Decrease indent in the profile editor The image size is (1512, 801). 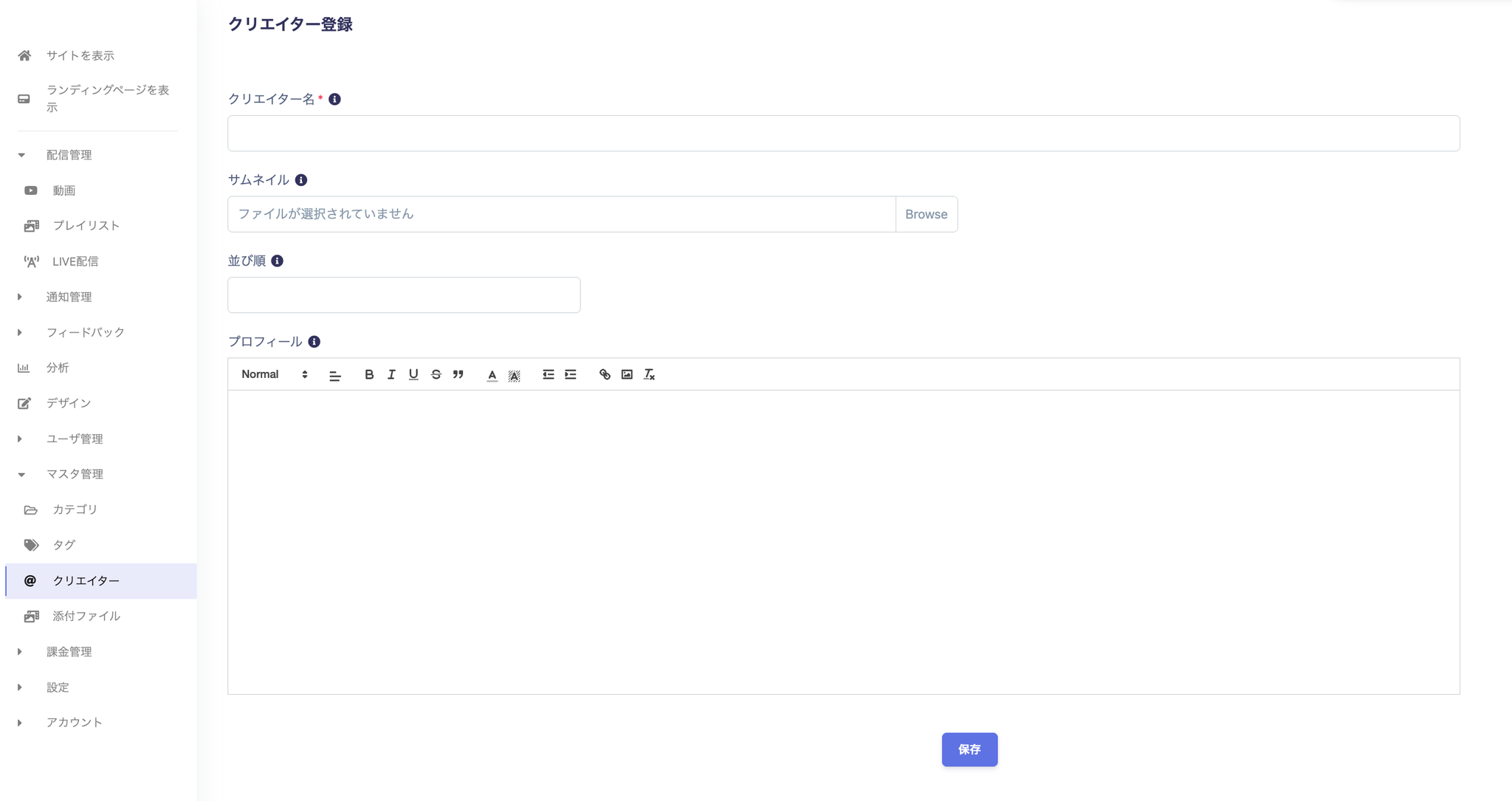[x=548, y=374]
